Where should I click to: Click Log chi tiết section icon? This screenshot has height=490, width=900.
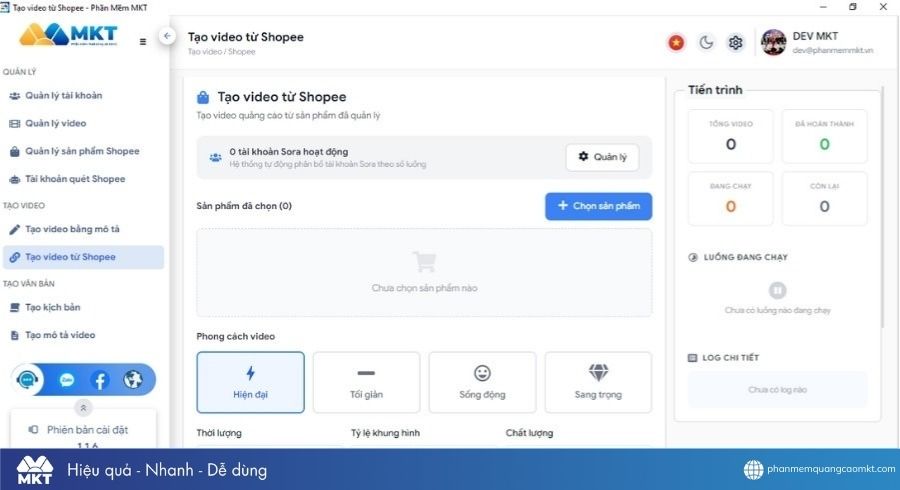692,358
